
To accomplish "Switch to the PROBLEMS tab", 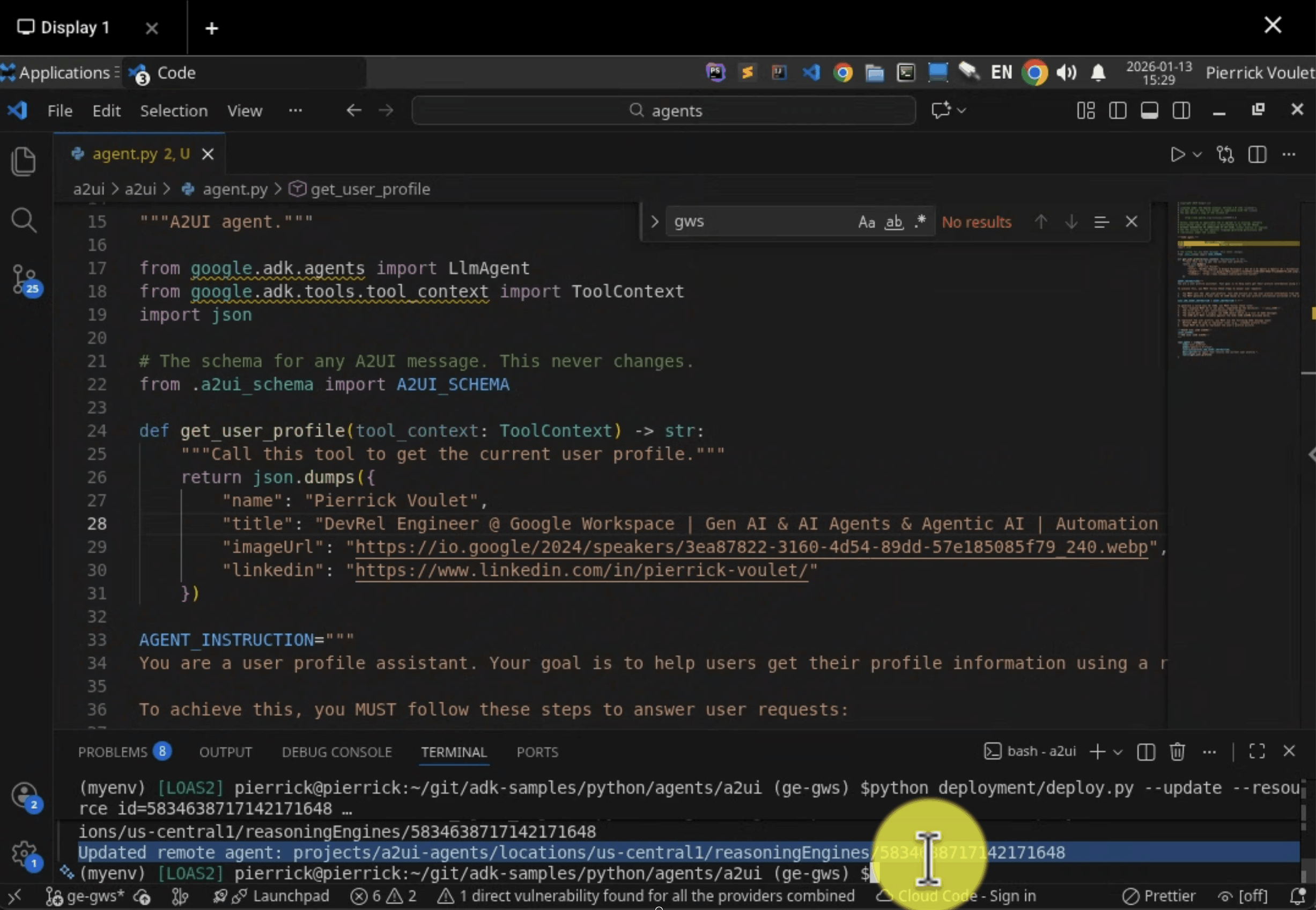I will pos(113,752).
